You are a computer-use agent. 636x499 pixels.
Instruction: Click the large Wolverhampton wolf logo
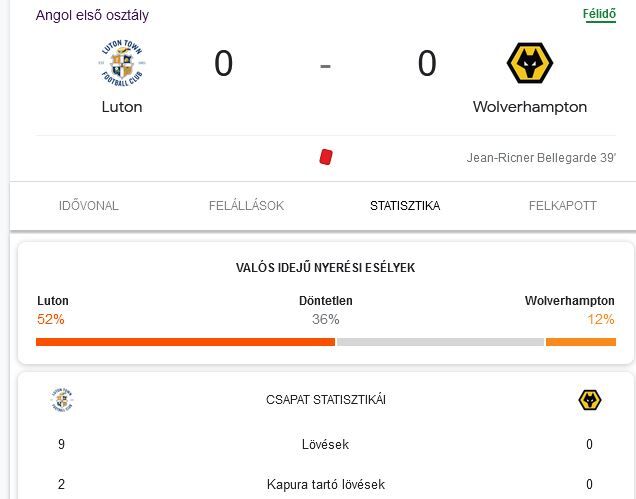pos(530,63)
